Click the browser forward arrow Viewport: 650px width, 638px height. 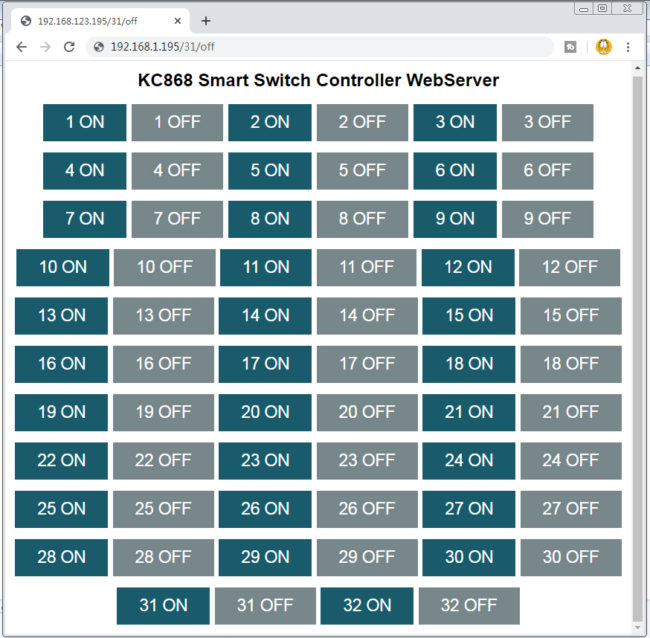pyautogui.click(x=45, y=47)
